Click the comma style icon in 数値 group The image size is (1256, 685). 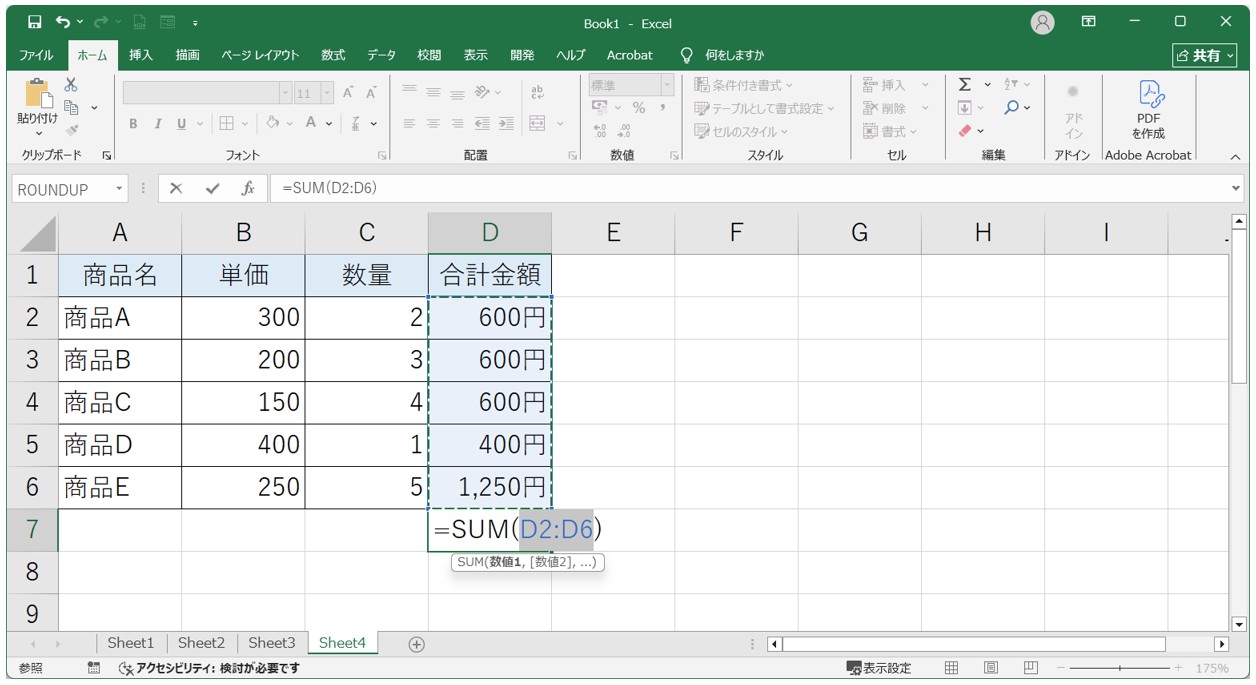click(662, 106)
